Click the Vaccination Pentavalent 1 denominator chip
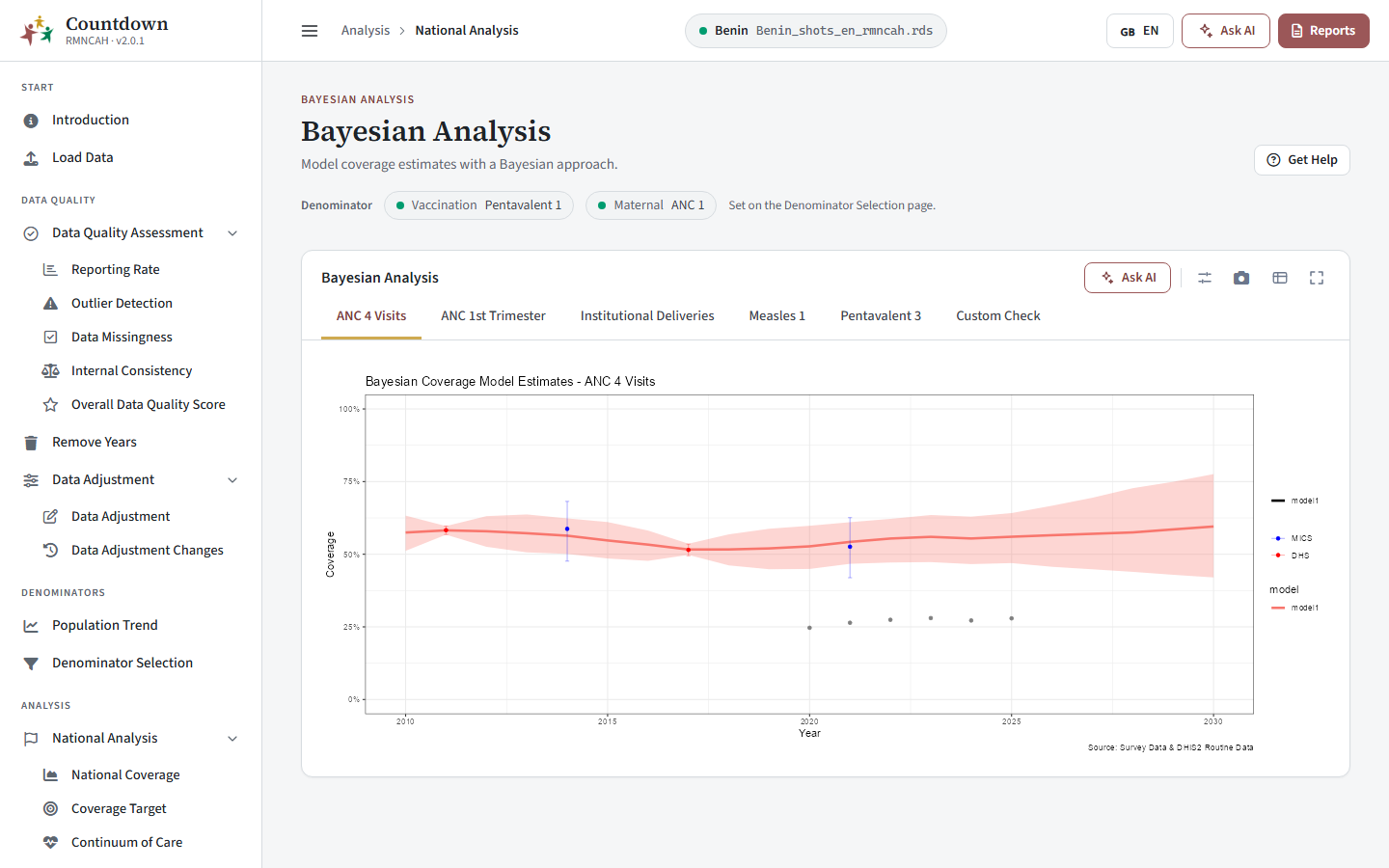This screenshot has width=1389, height=868. point(478,205)
